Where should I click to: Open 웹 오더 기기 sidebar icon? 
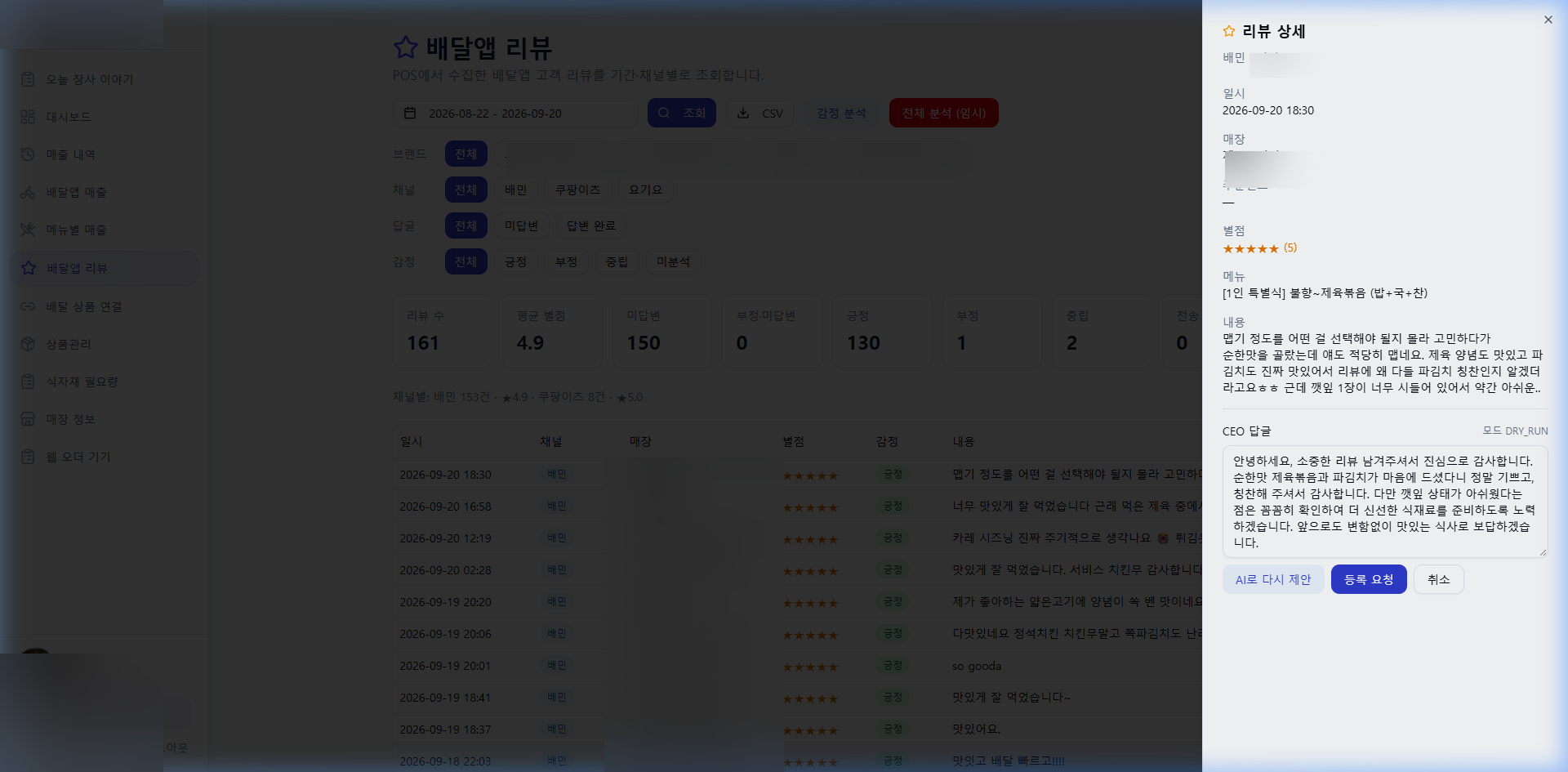[28, 457]
